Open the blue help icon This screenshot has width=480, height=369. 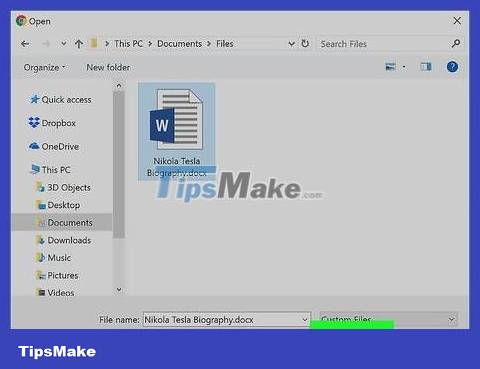coord(452,67)
